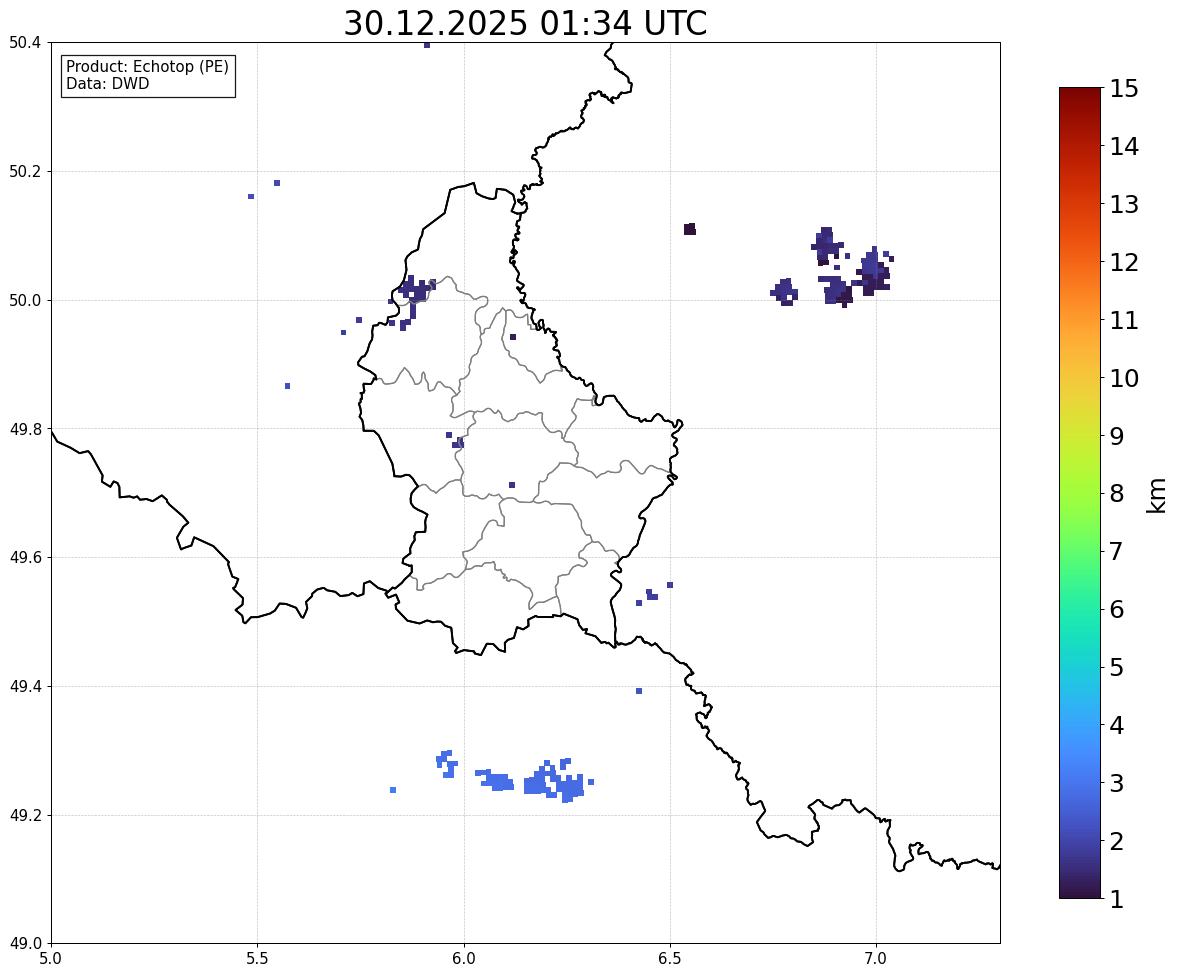This screenshot has height=976, width=1178.
Task: Click the vertical echotop colorbar
Action: pyautogui.click(x=1080, y=493)
